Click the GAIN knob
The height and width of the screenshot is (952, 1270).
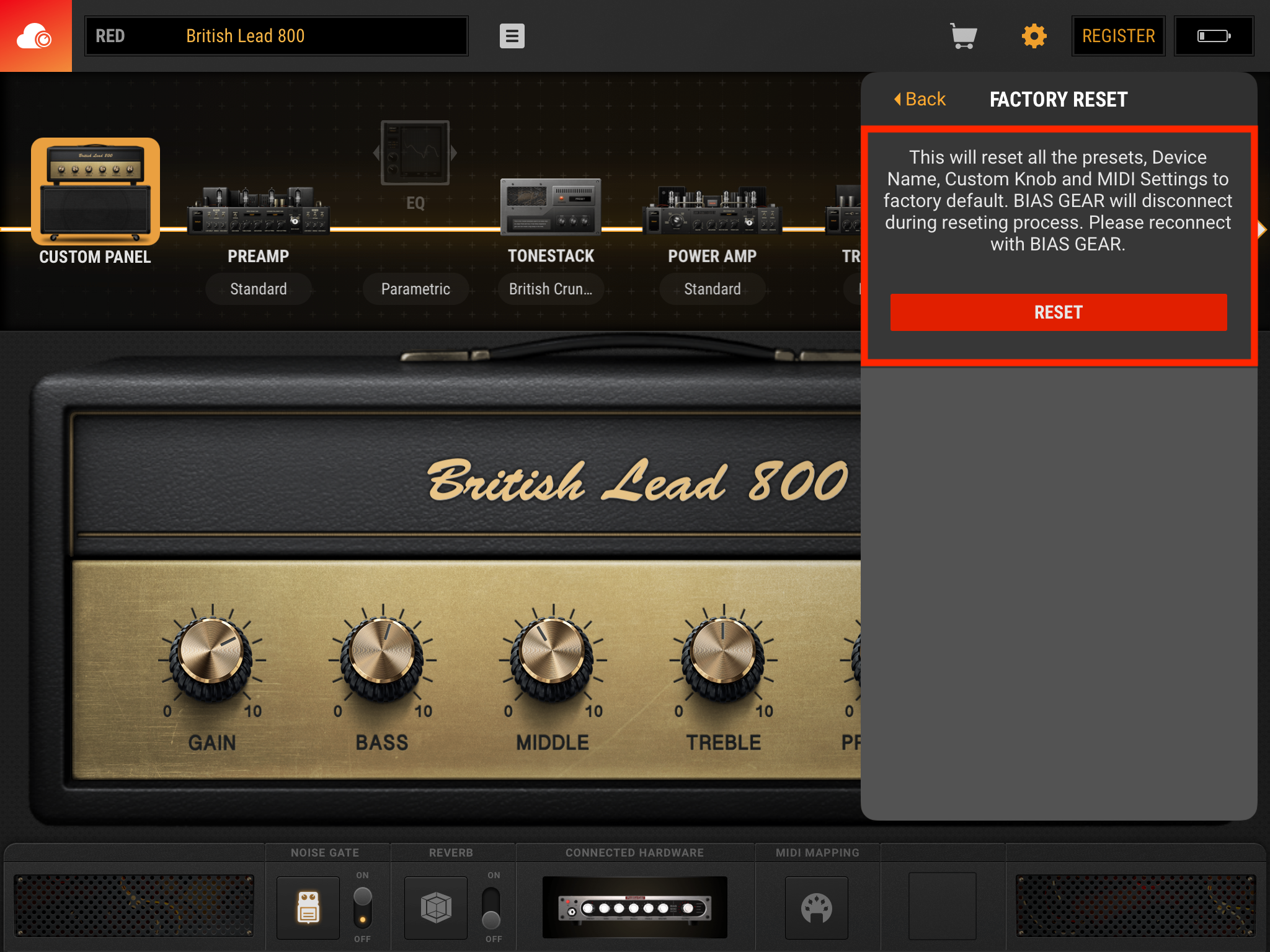tap(212, 658)
